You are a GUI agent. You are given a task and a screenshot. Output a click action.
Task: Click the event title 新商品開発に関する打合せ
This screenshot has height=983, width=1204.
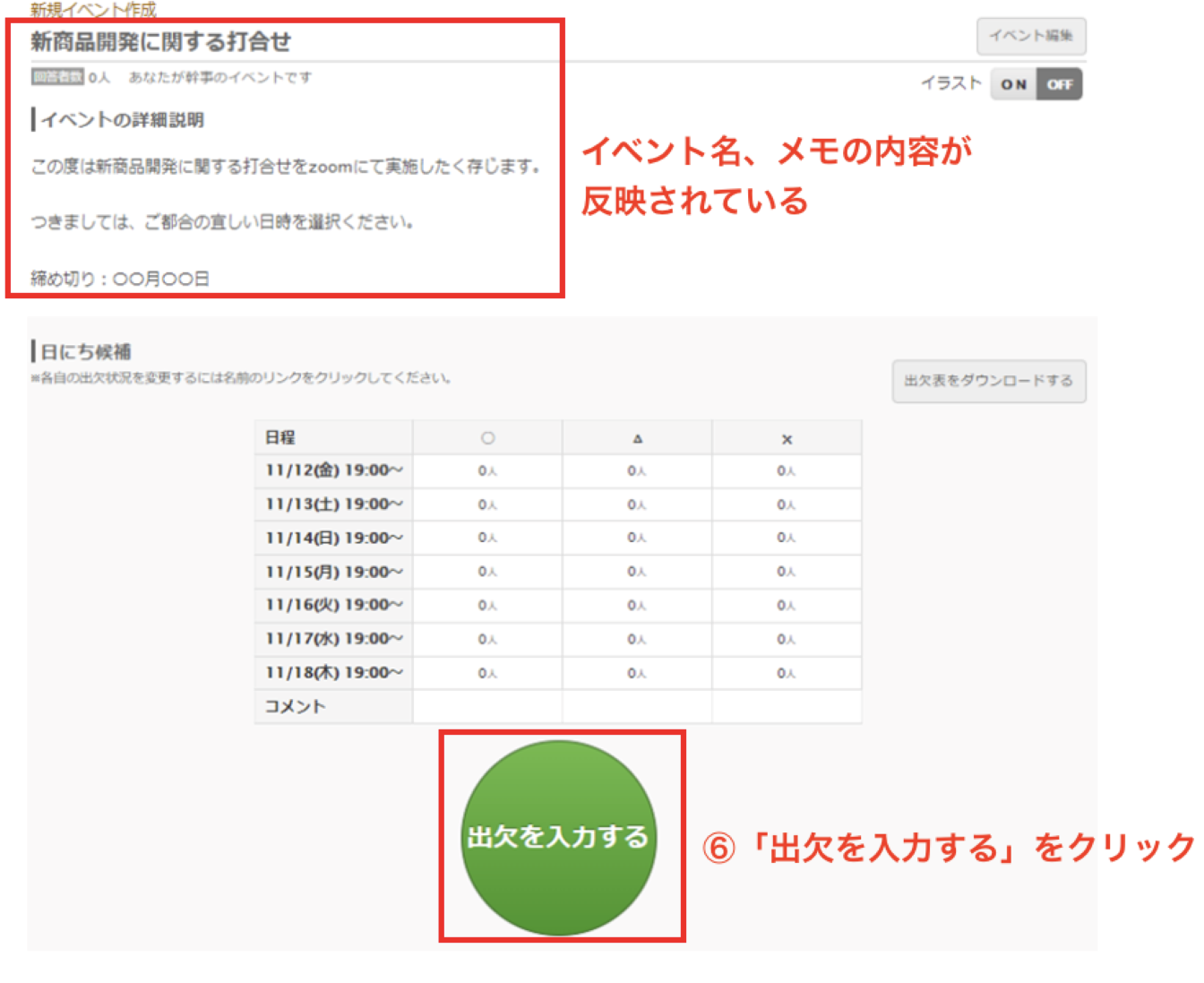pos(161,42)
